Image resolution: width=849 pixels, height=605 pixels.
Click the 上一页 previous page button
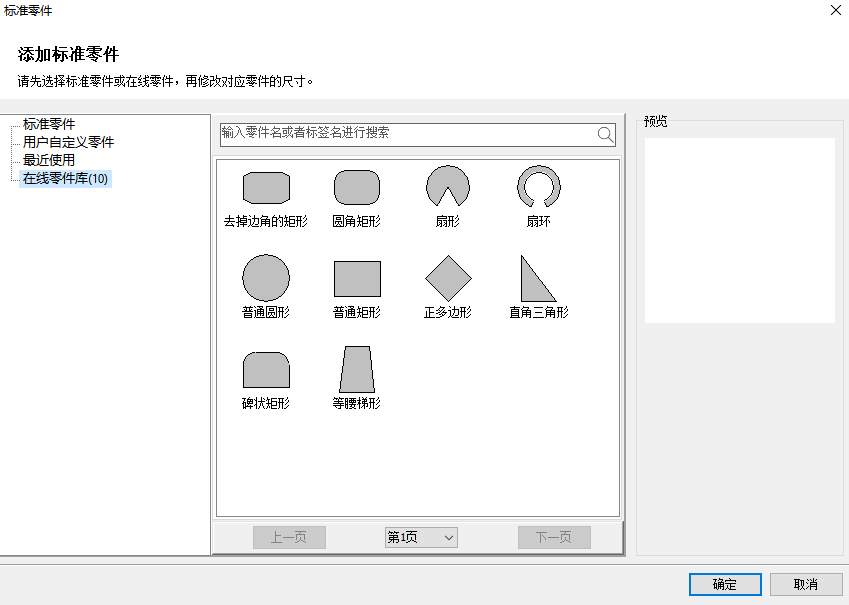tap(289, 537)
